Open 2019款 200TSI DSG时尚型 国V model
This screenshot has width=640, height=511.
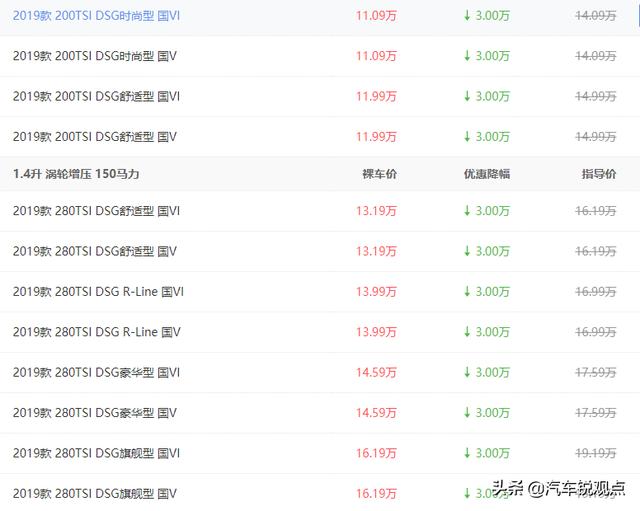point(94,56)
